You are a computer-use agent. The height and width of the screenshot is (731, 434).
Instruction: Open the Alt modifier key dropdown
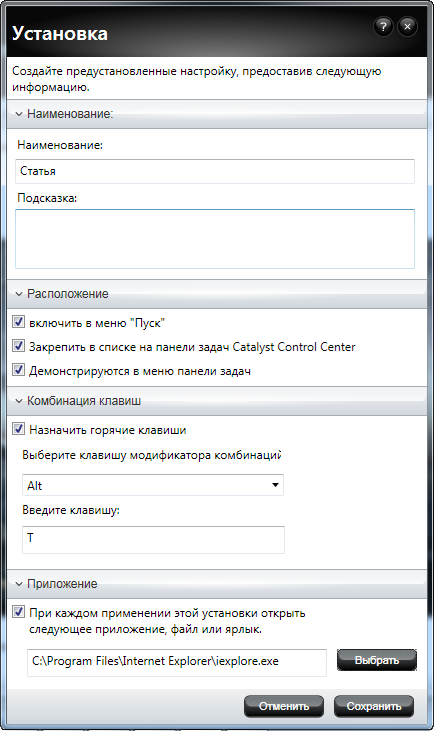click(x=153, y=485)
